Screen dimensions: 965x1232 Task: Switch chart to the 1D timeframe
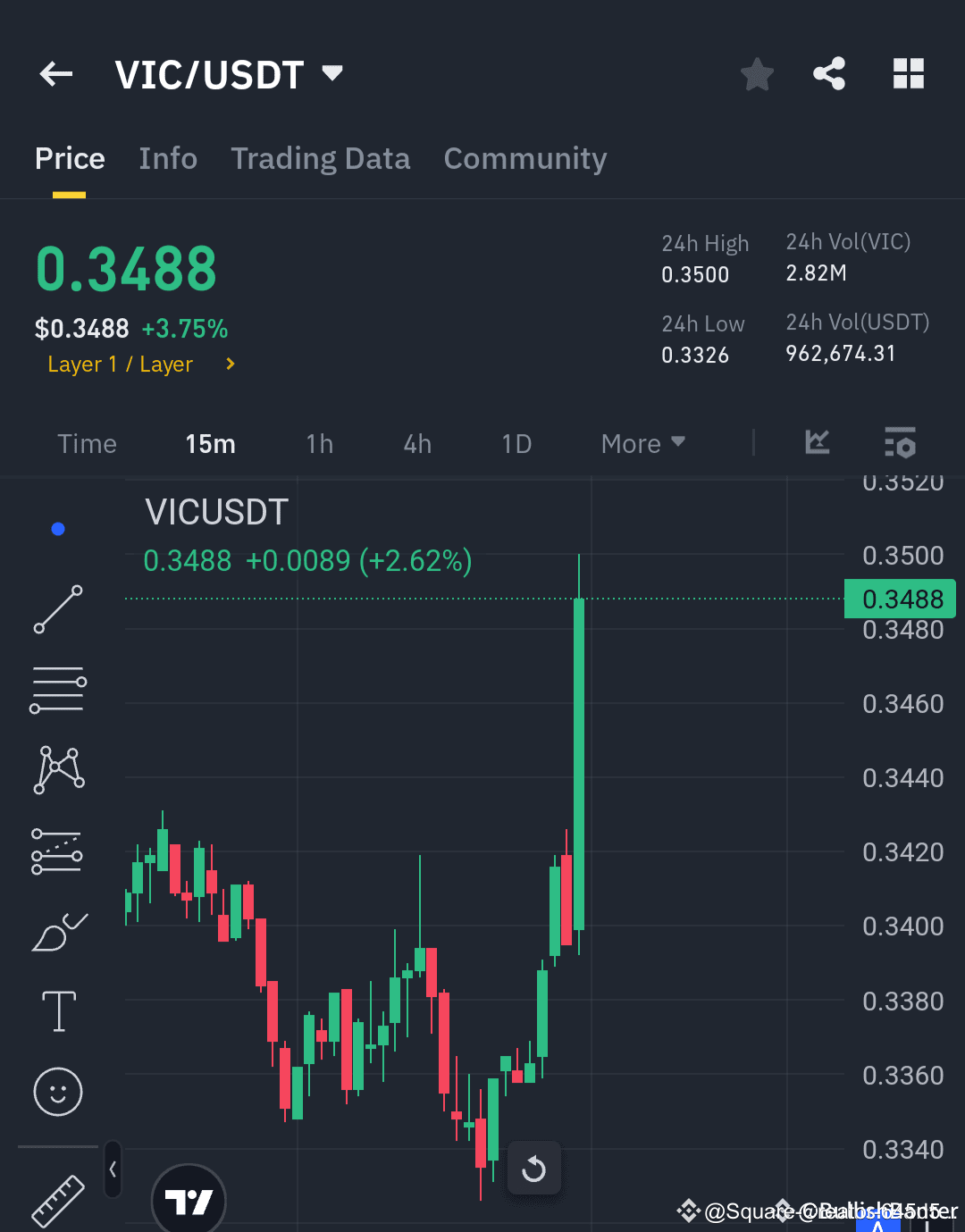(516, 443)
